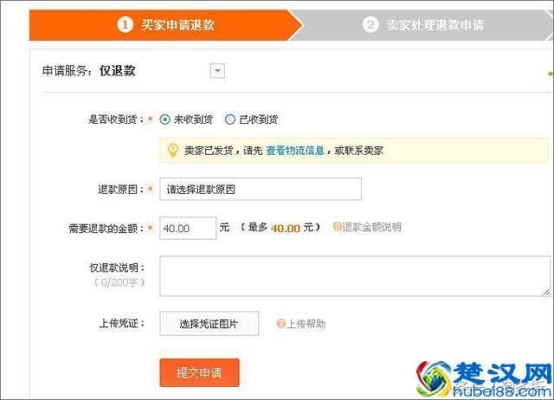Open the 请选择退款原因 dropdown
554x400 pixels.
260,189
